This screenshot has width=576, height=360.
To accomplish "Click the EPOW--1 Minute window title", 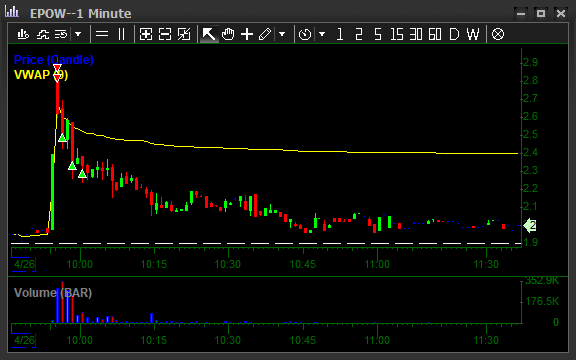I will 80,14.
